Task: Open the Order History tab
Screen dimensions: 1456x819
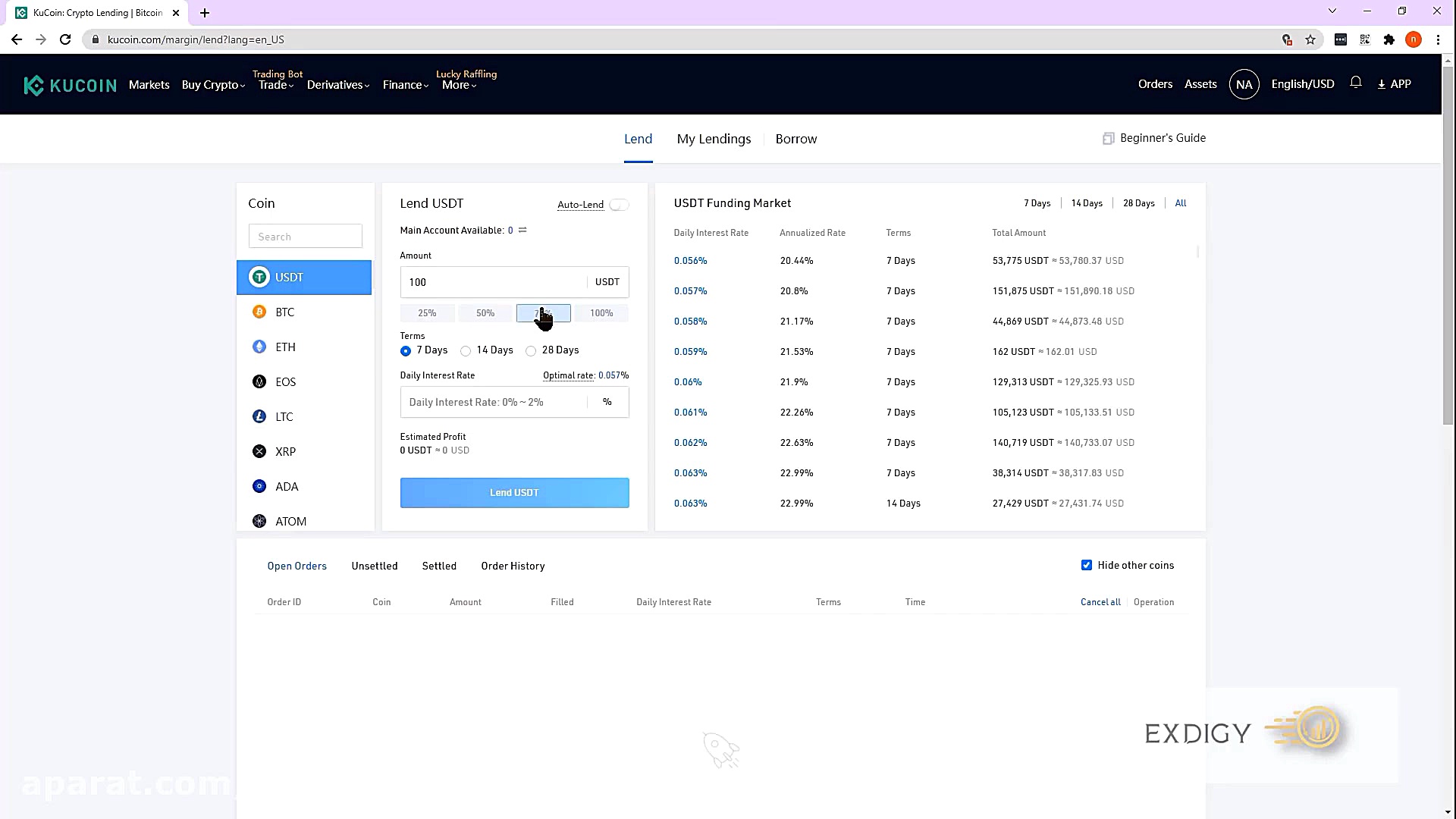Action: 513,566
